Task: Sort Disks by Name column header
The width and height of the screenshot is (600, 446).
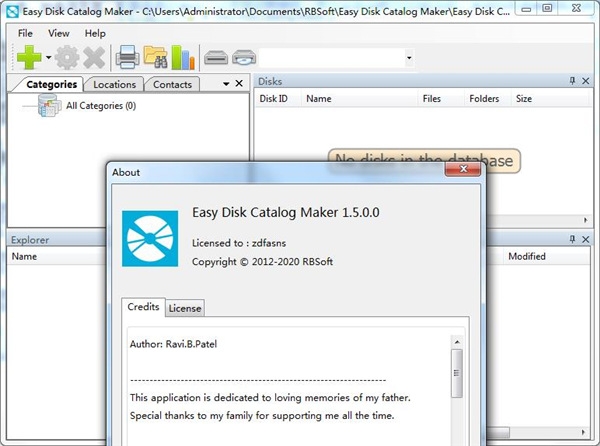Action: tap(360, 99)
